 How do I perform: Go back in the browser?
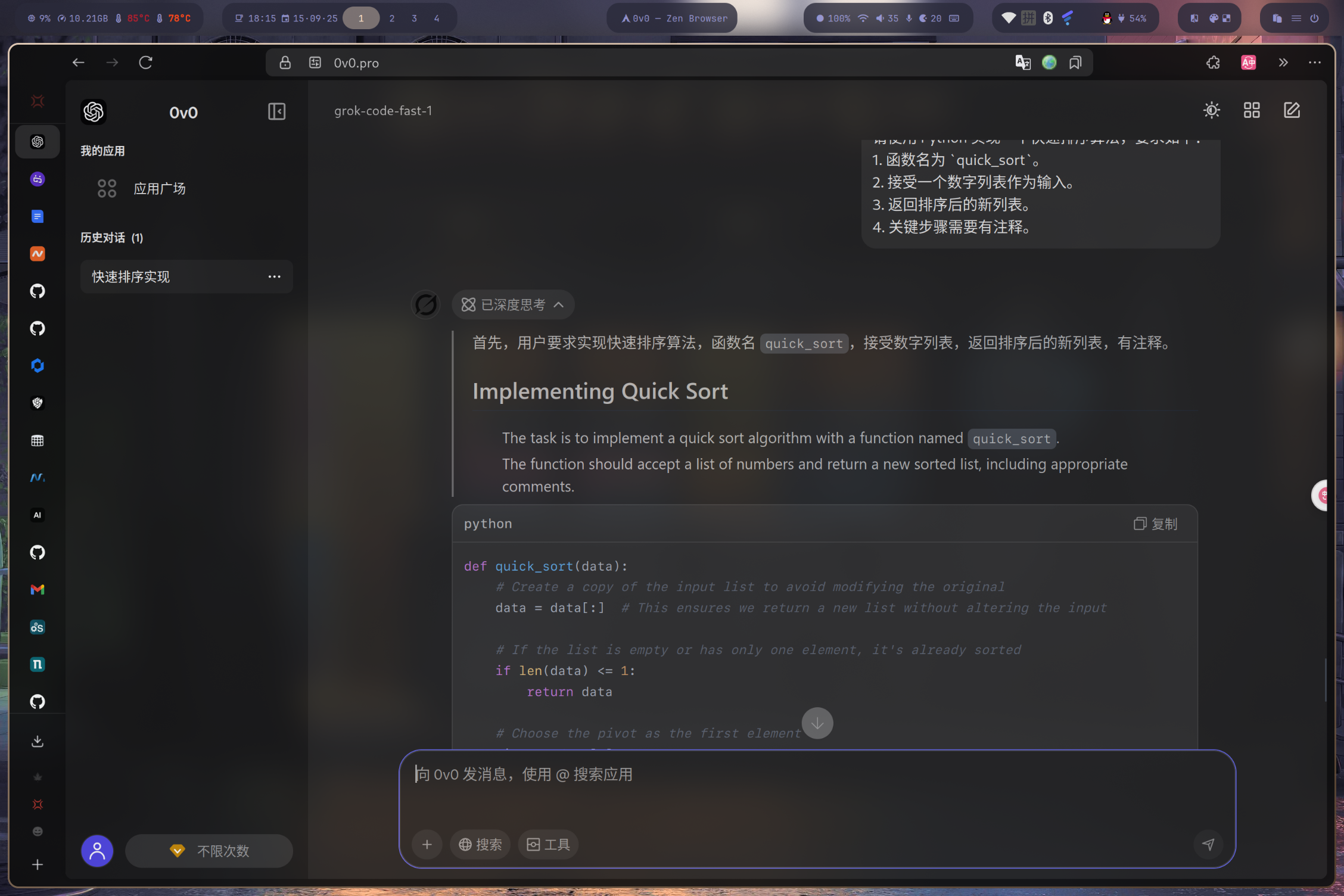coord(78,63)
